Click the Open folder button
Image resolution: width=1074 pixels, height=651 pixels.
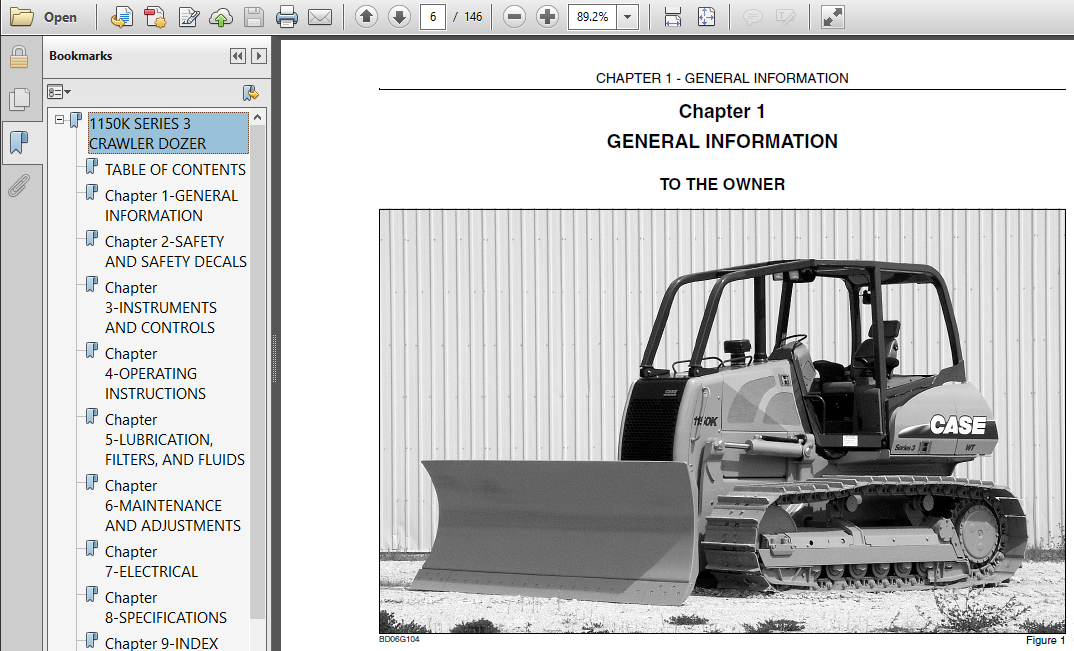(43, 17)
